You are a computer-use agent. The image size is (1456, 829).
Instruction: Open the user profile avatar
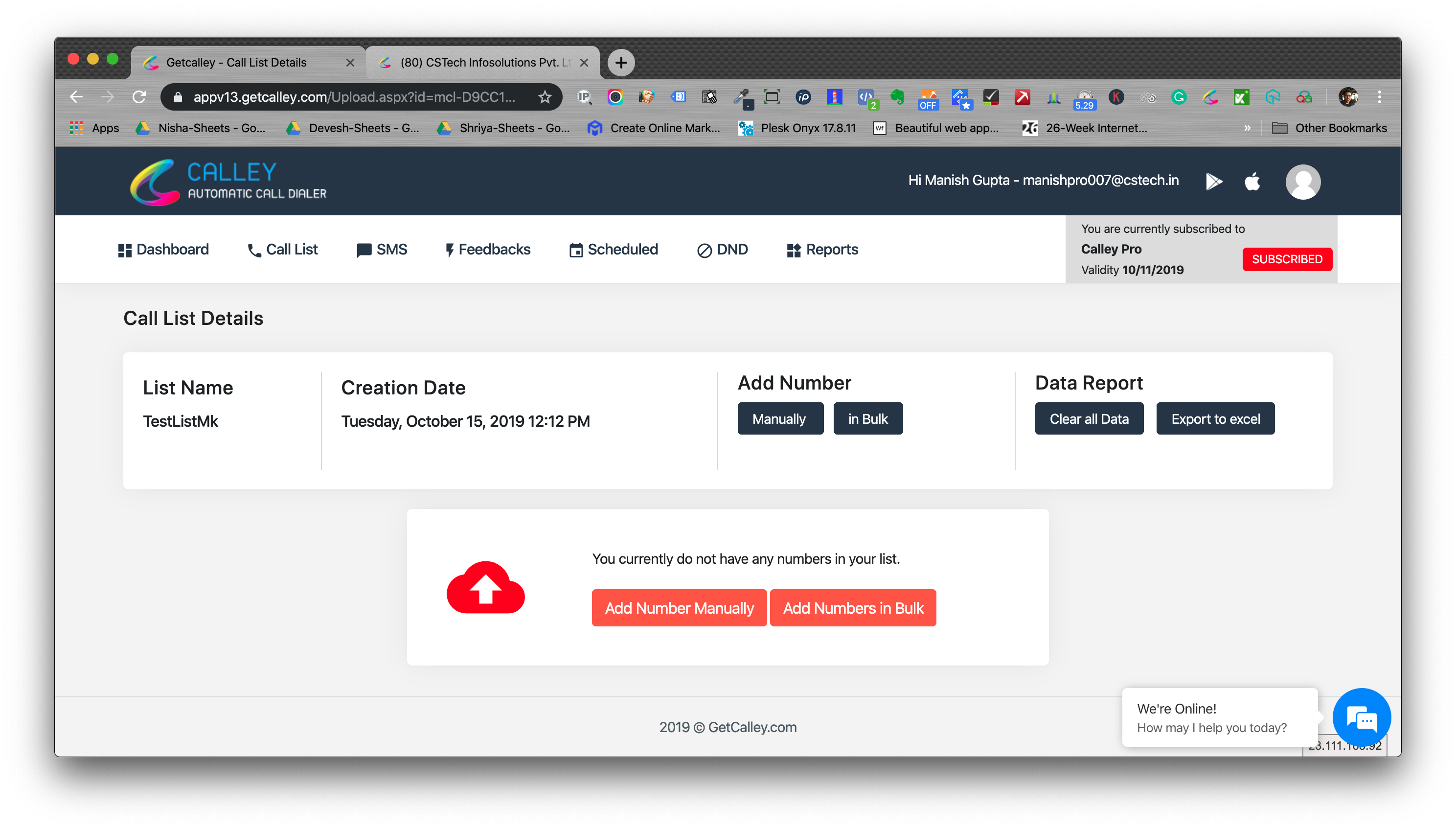1302,182
